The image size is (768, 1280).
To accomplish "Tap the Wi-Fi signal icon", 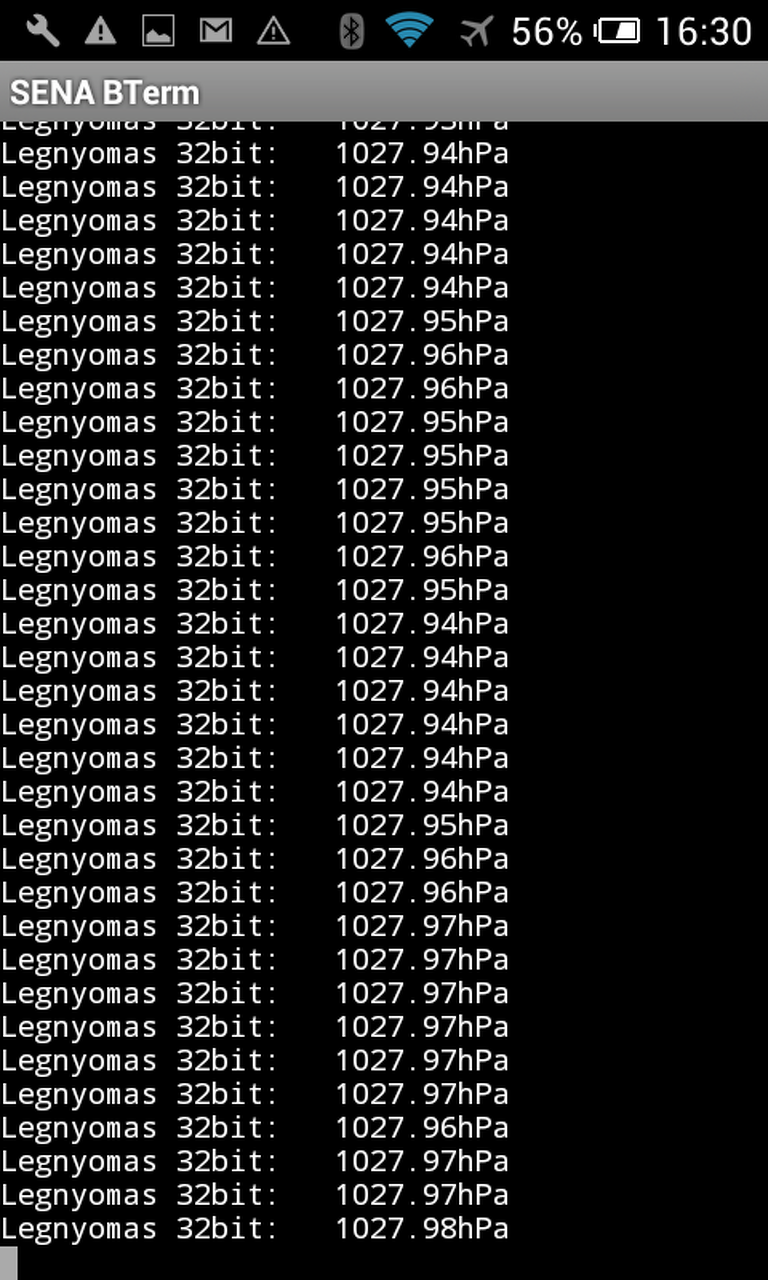I will point(410,31).
